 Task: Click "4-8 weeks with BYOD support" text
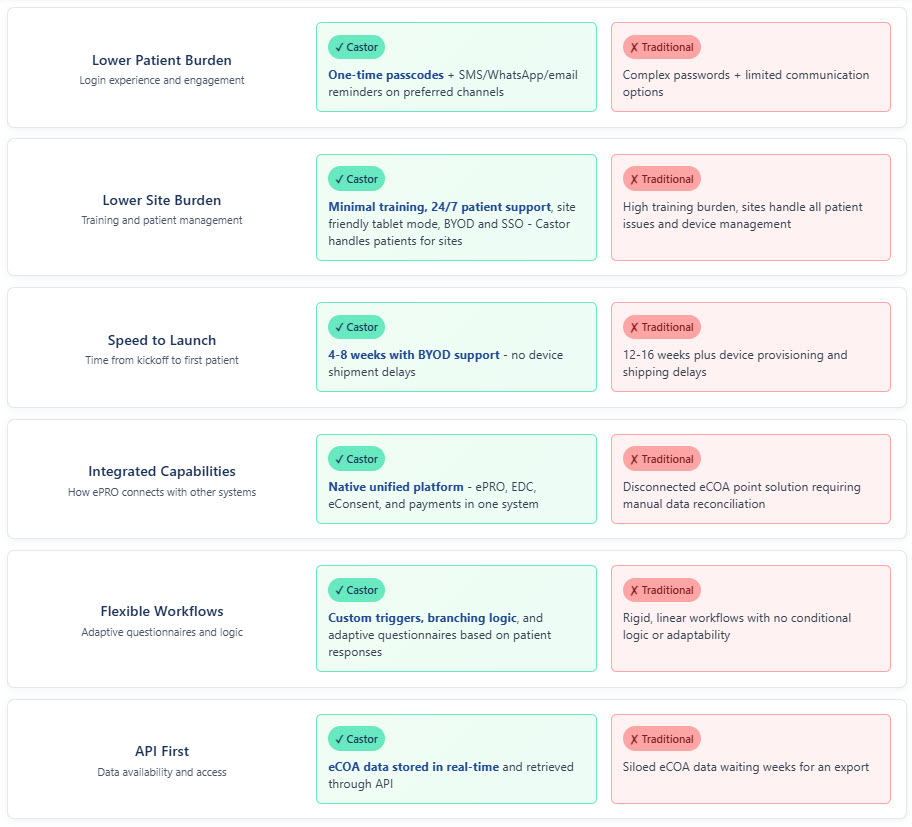tap(414, 355)
